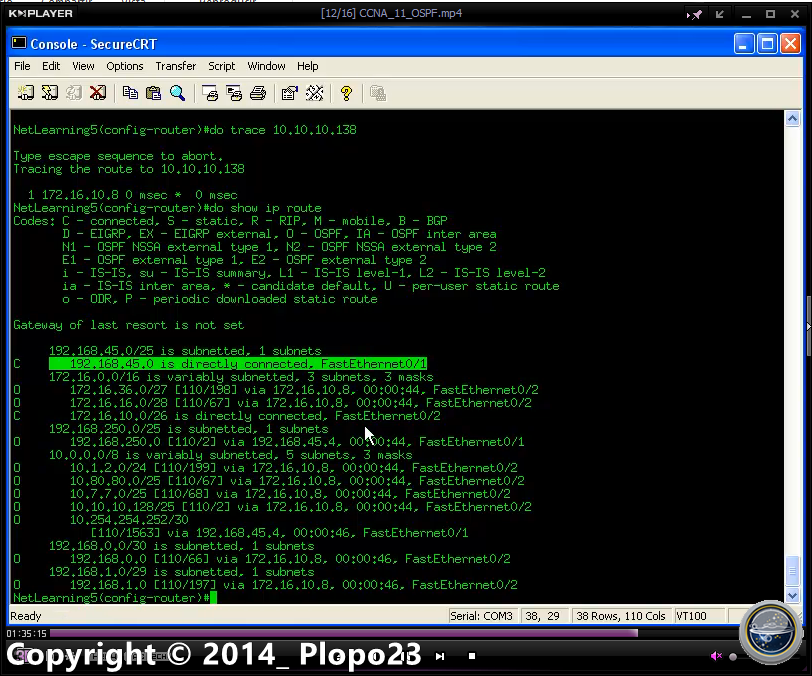Image resolution: width=812 pixels, height=676 pixels.
Task: Click the Copy toolbar icon
Action: (x=130, y=93)
